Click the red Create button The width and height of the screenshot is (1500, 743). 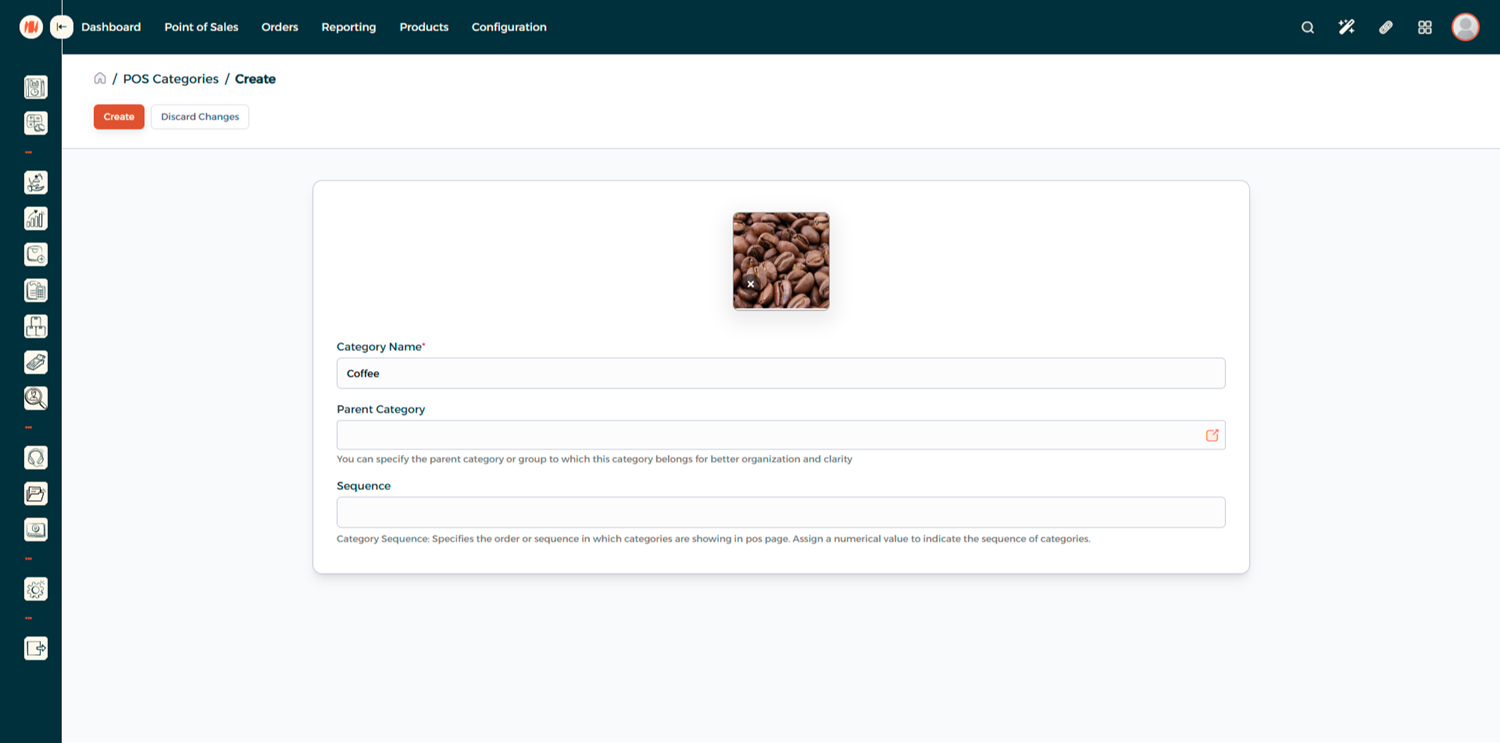(x=119, y=117)
